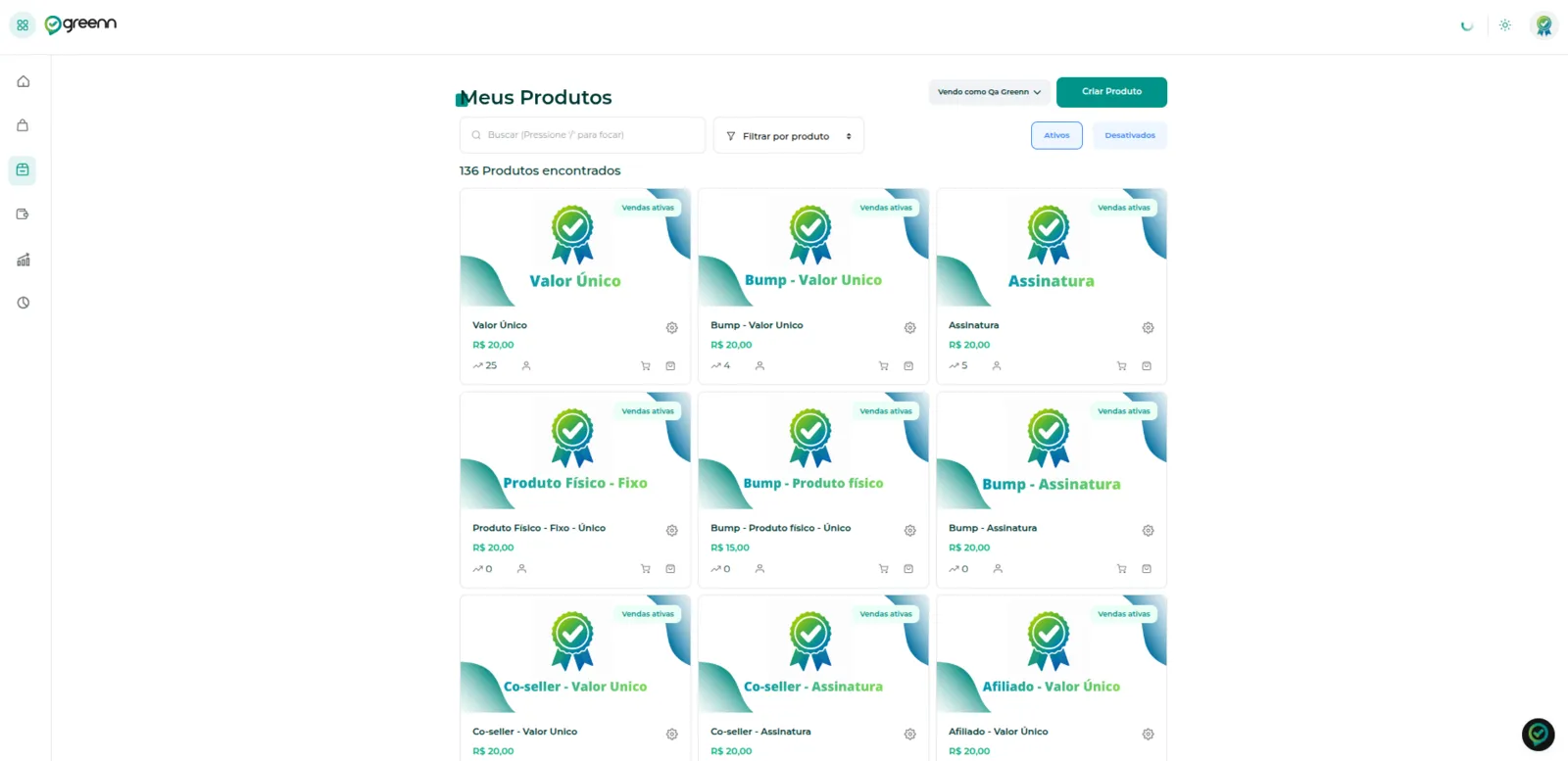Click cart icon on Valor Único card

click(x=646, y=366)
